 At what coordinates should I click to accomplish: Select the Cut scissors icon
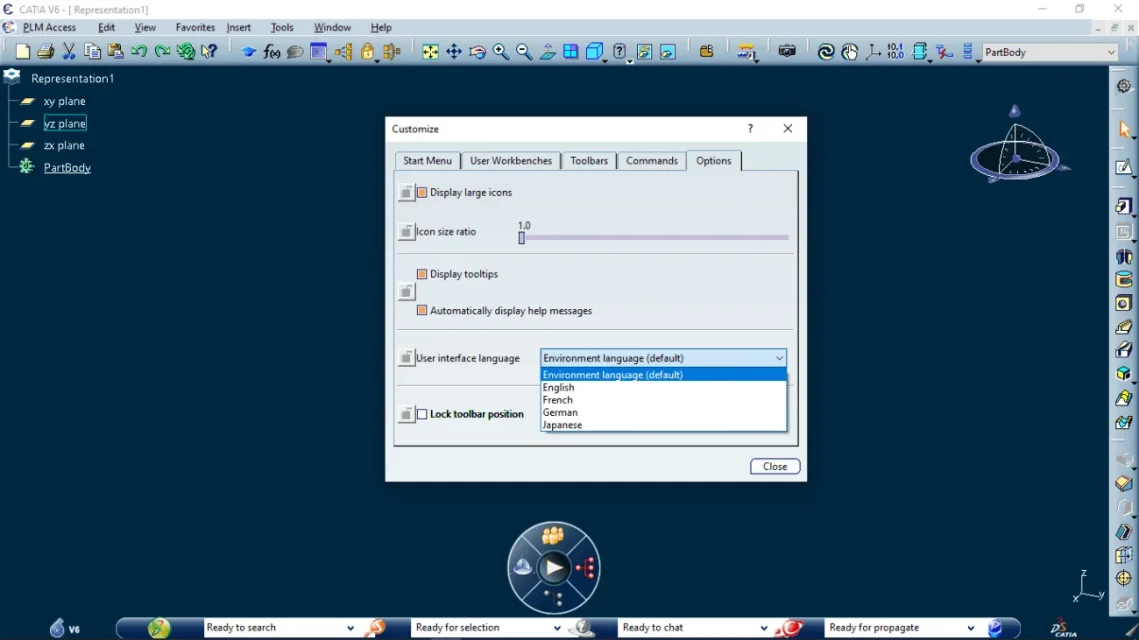click(x=69, y=52)
